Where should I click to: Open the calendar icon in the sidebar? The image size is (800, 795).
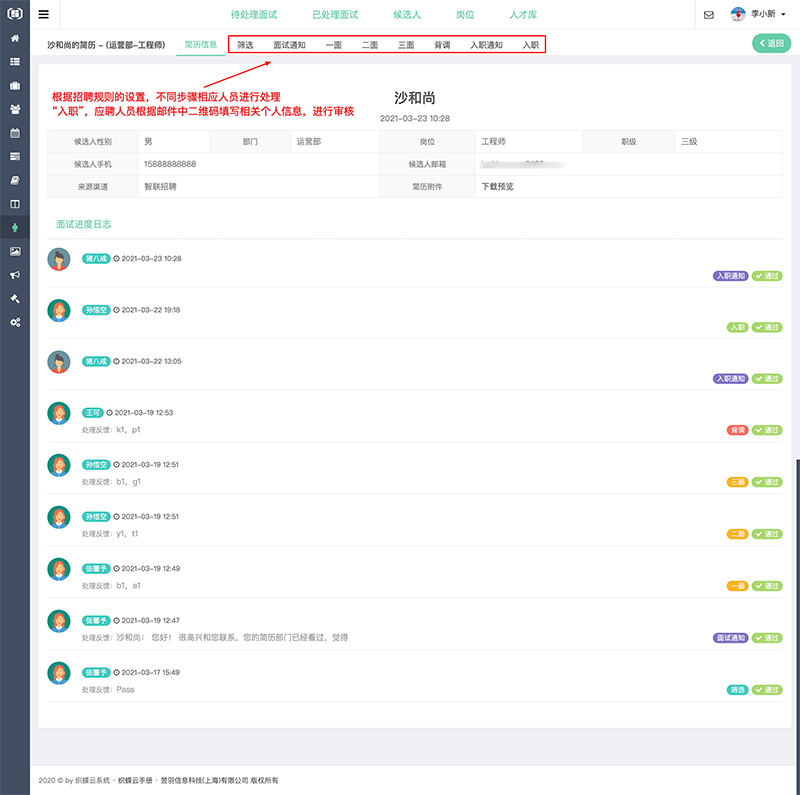(14, 135)
